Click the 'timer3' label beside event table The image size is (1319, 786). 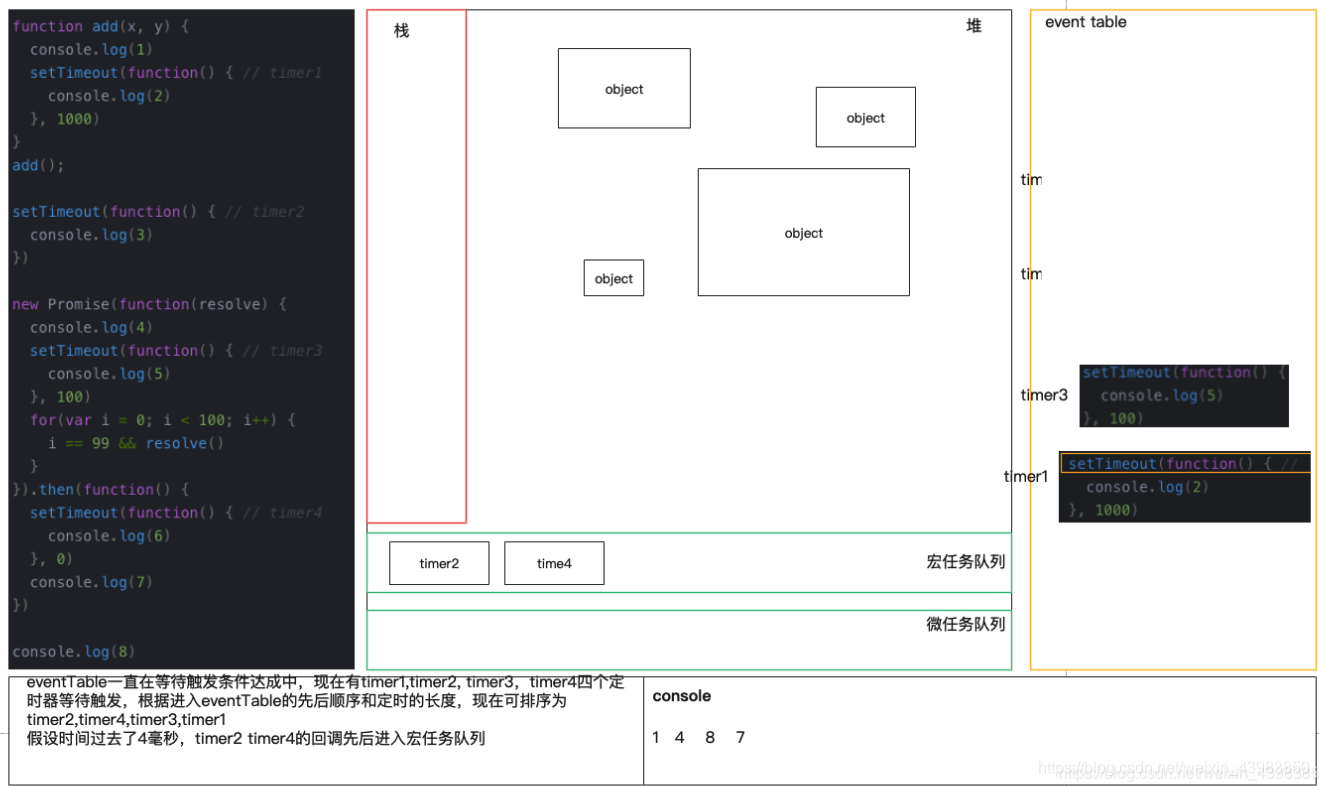(1044, 395)
